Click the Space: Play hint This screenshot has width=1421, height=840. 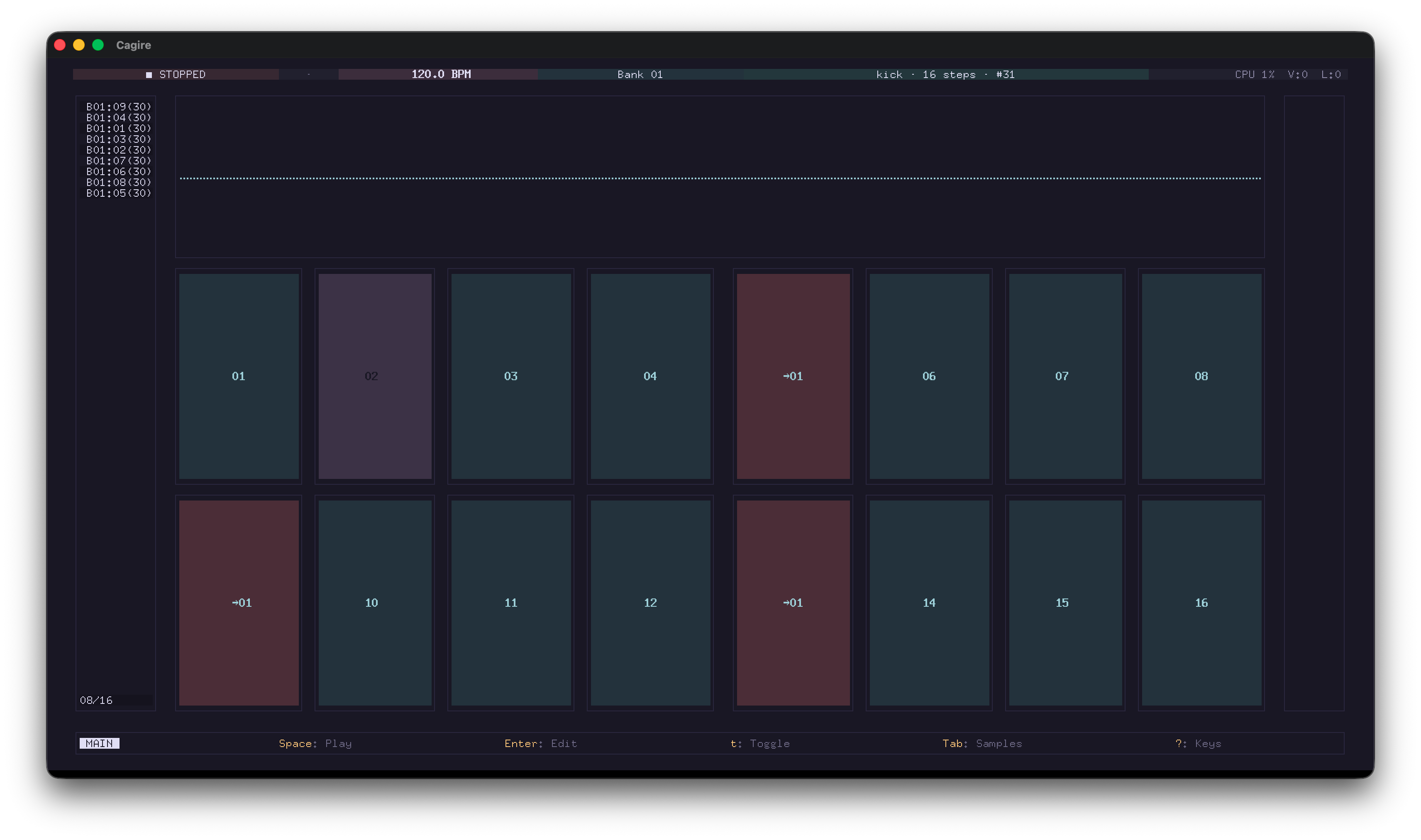pos(315,743)
